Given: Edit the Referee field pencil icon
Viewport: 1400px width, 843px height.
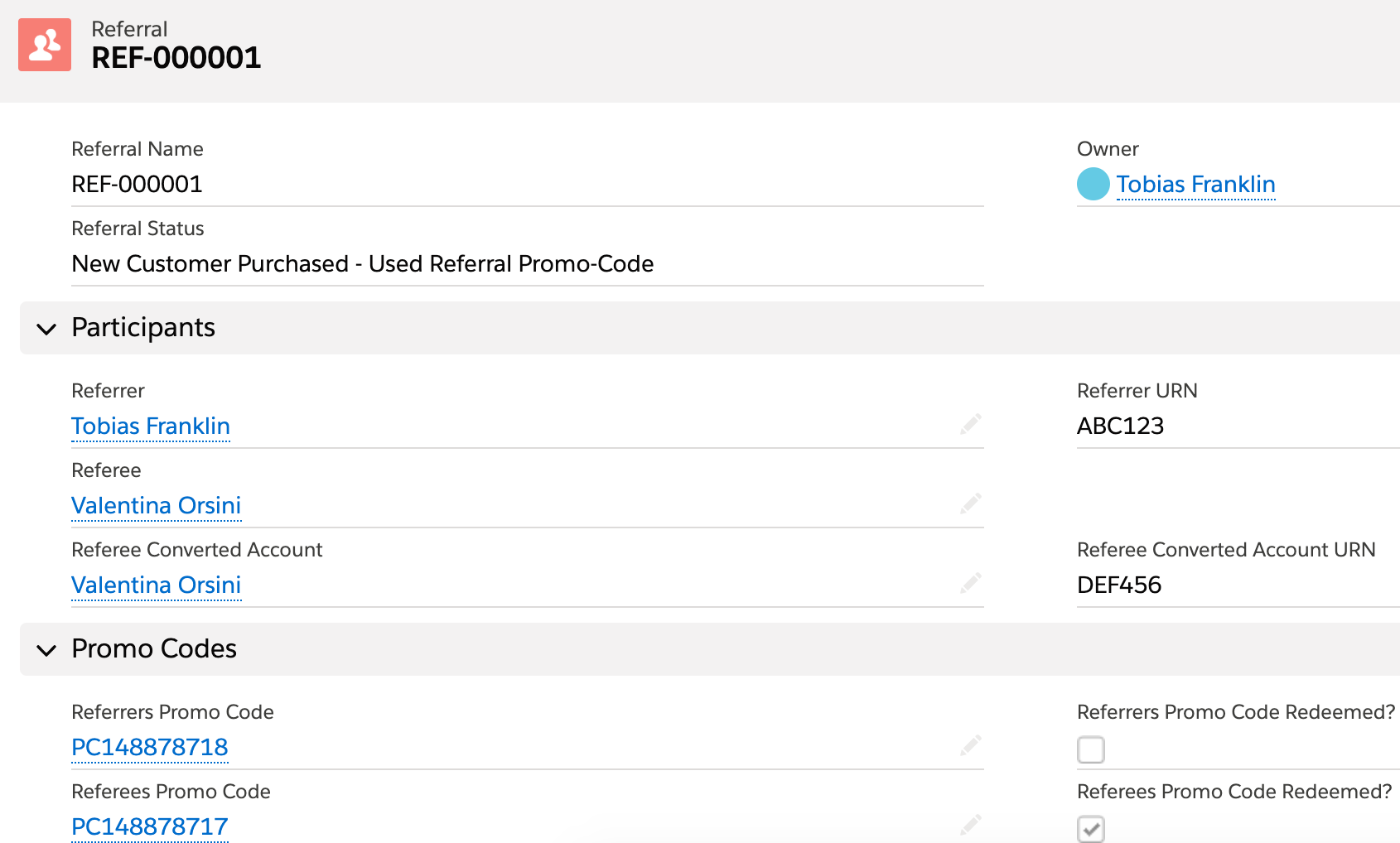Looking at the screenshot, I should coord(971,503).
